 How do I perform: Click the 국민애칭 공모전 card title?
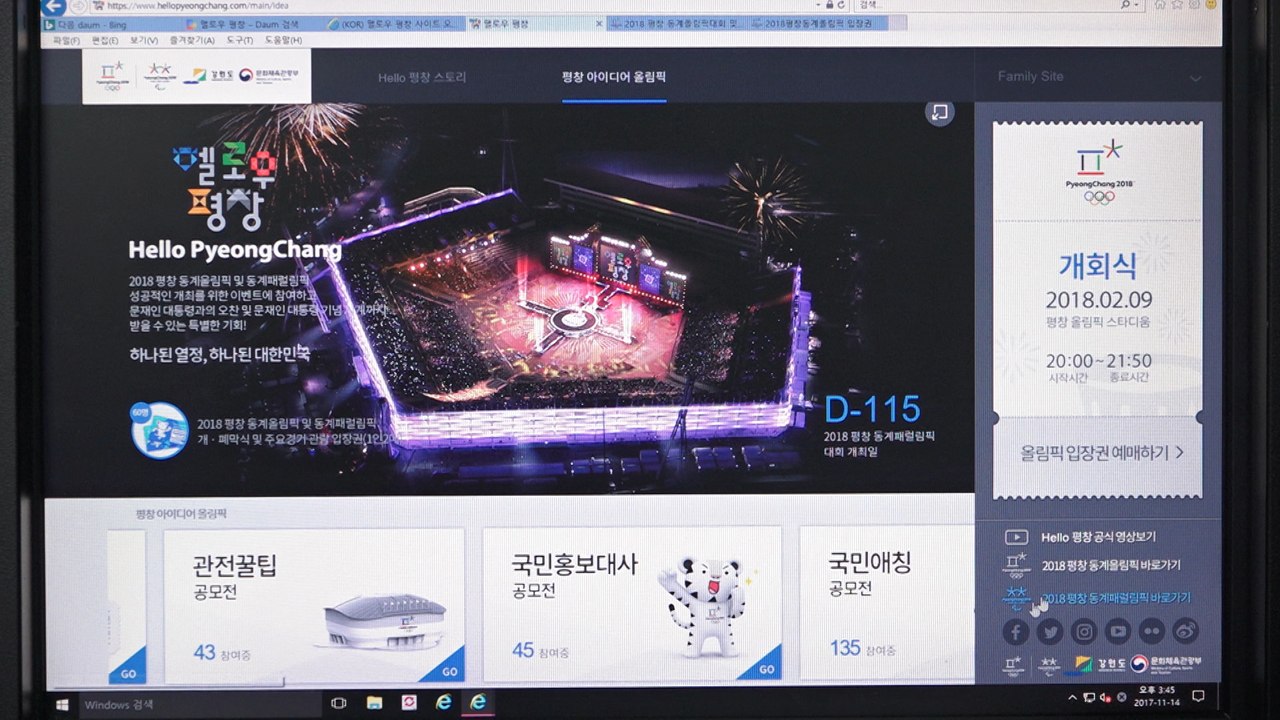point(870,572)
